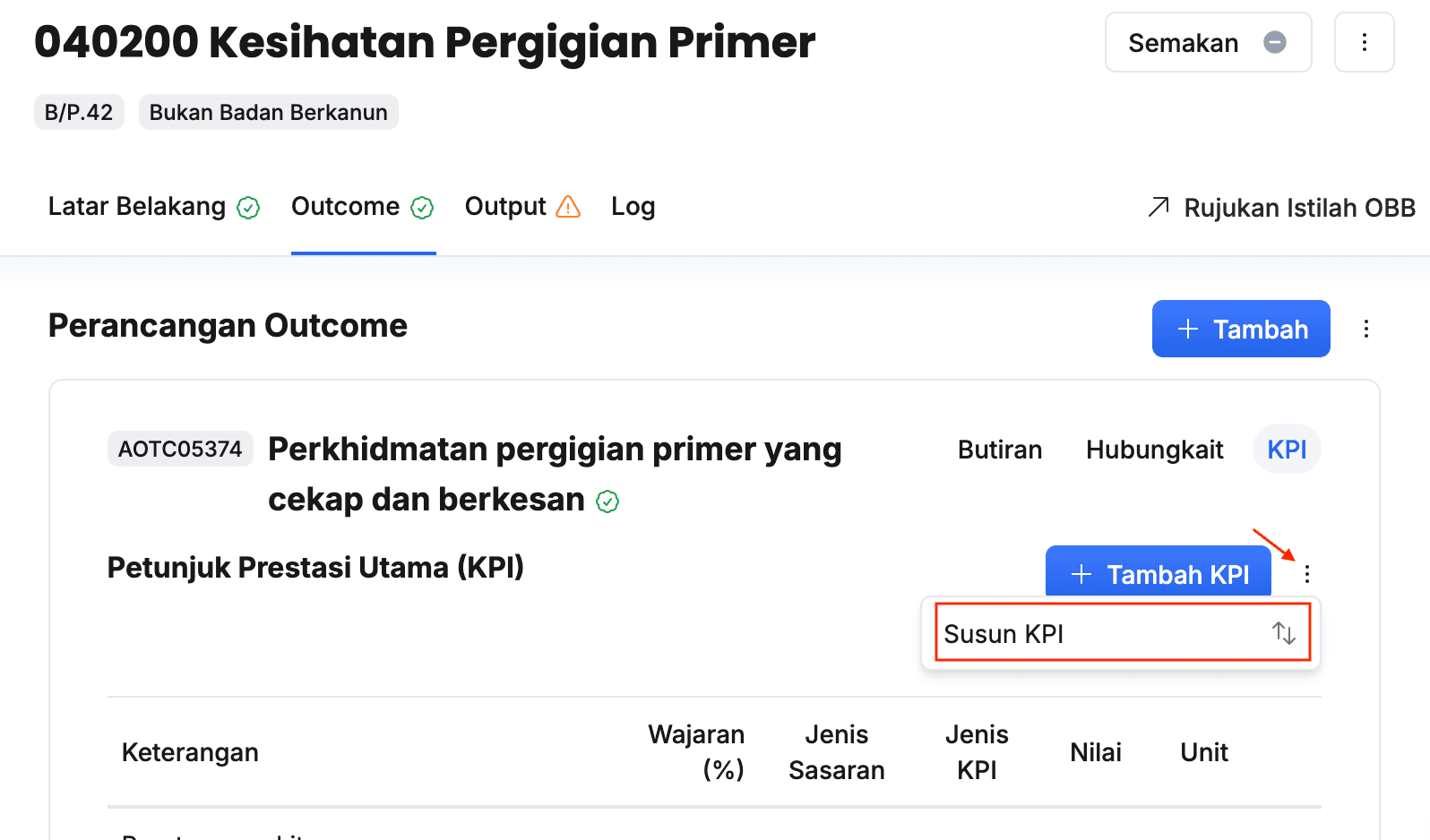
Task: Switch to the Log tab
Action: pos(633,207)
